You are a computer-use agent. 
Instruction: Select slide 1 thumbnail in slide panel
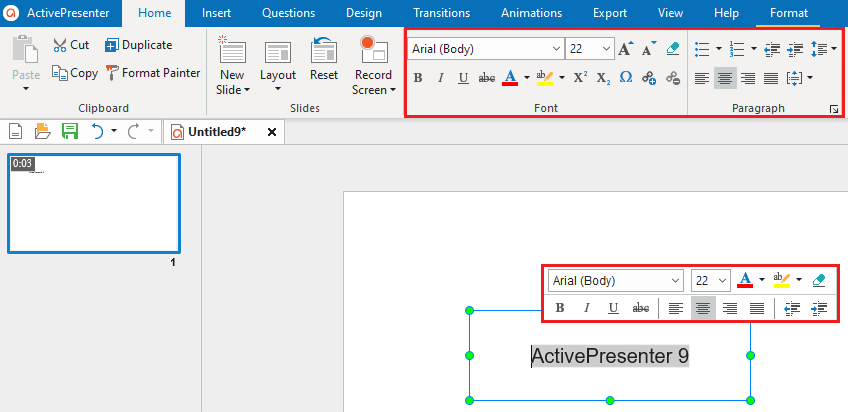[x=94, y=205]
